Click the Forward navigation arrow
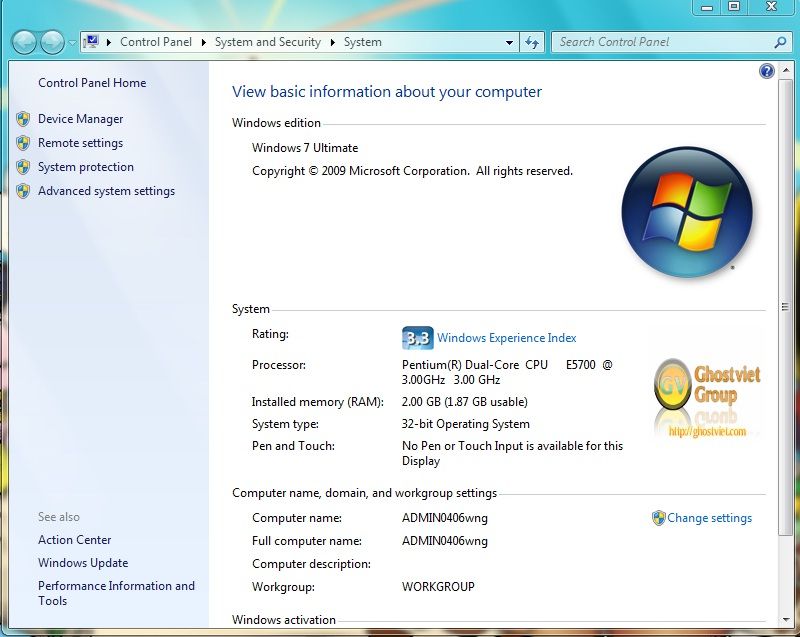Image resolution: width=800 pixels, height=637 pixels. (x=52, y=42)
